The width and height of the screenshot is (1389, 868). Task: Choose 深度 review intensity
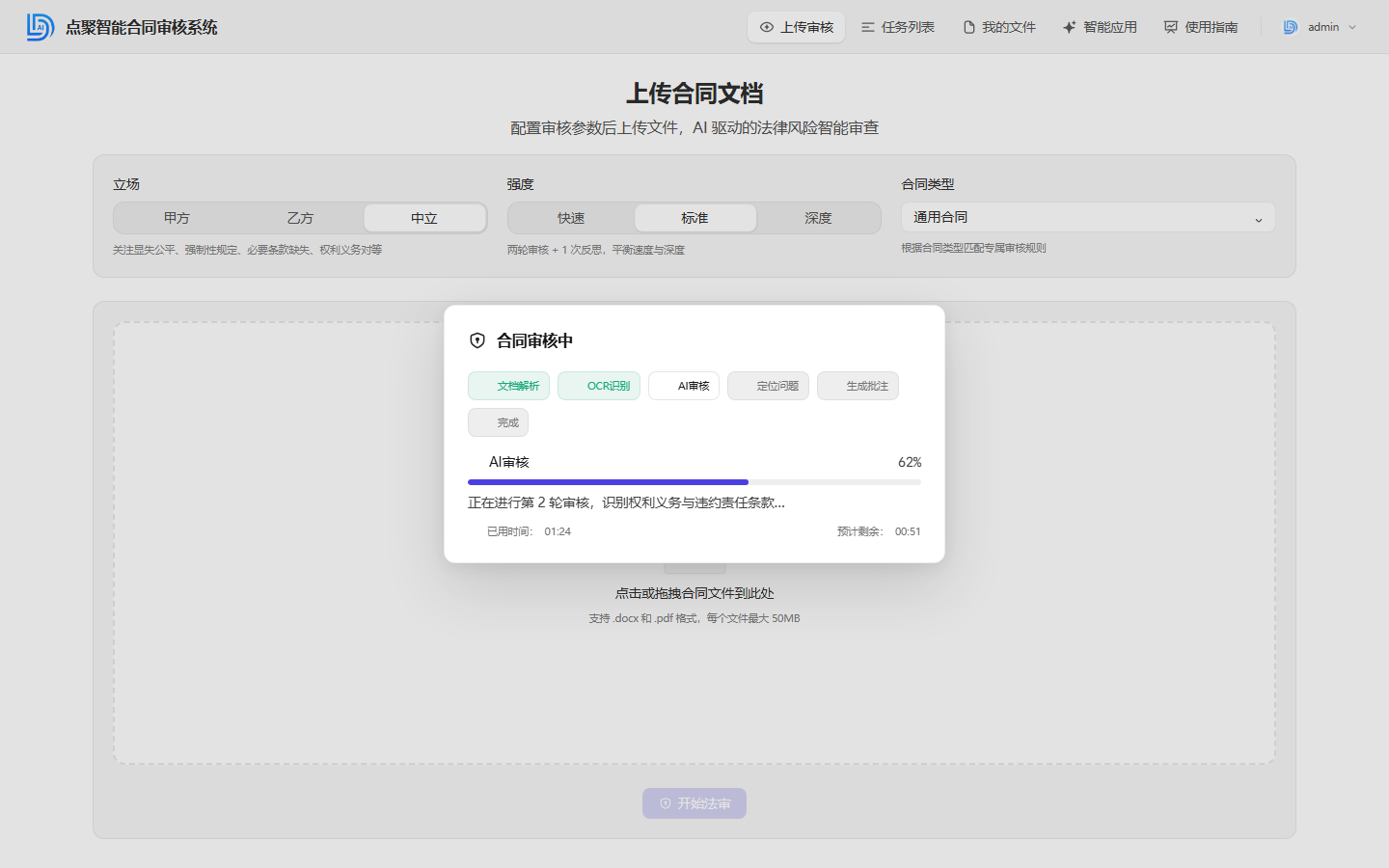click(818, 218)
